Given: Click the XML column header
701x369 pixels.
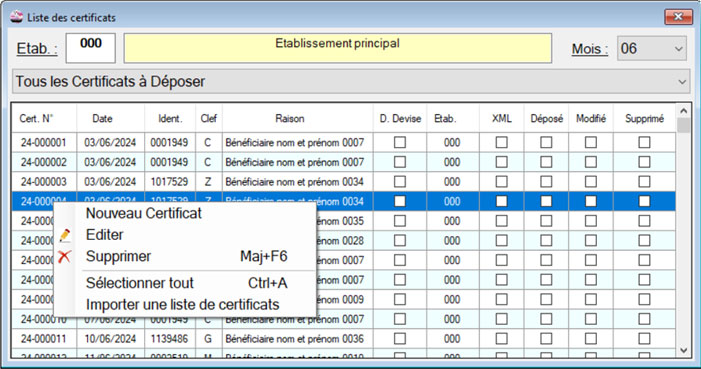Looking at the screenshot, I should pyautogui.click(x=502, y=119).
